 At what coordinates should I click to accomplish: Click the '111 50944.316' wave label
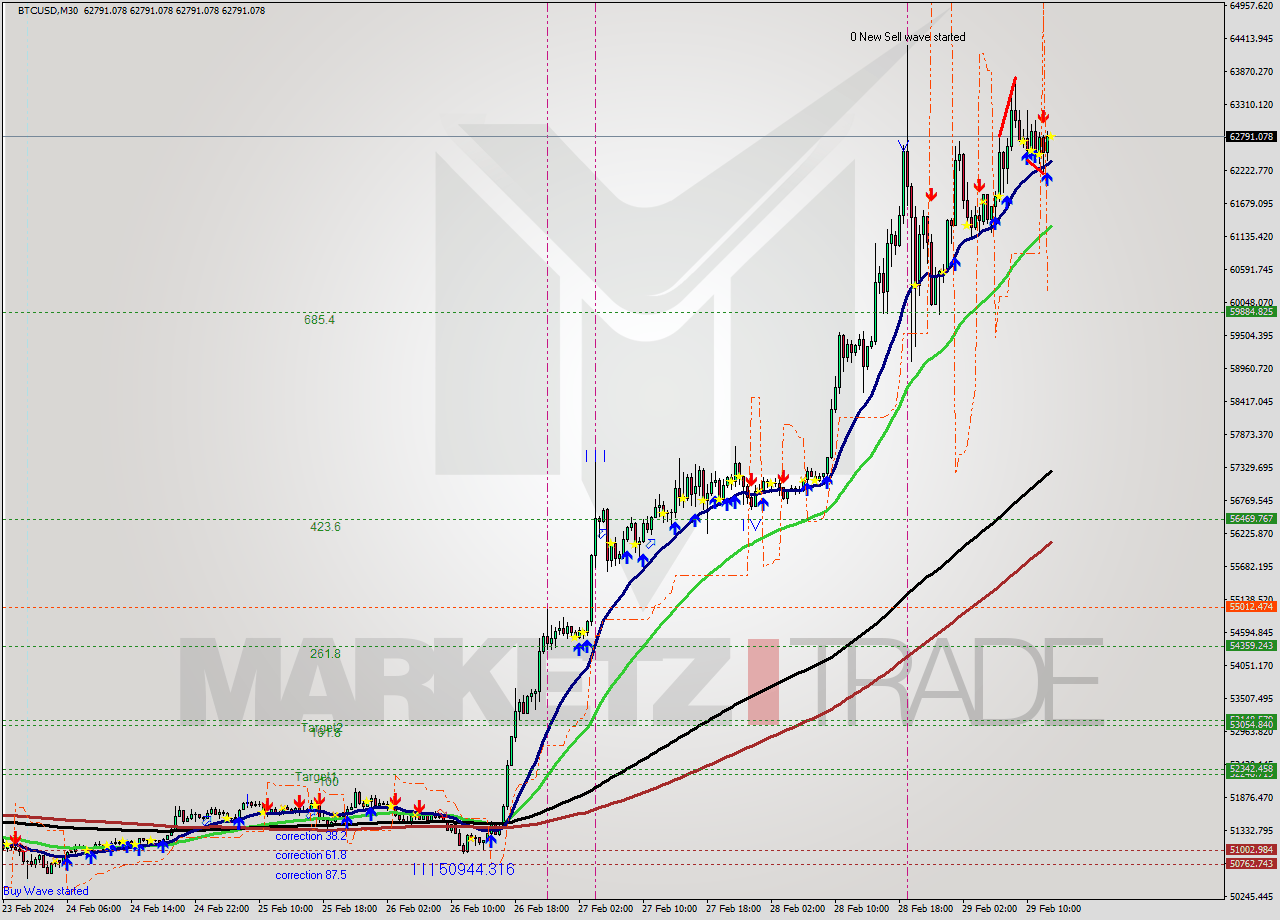pyautogui.click(x=462, y=870)
